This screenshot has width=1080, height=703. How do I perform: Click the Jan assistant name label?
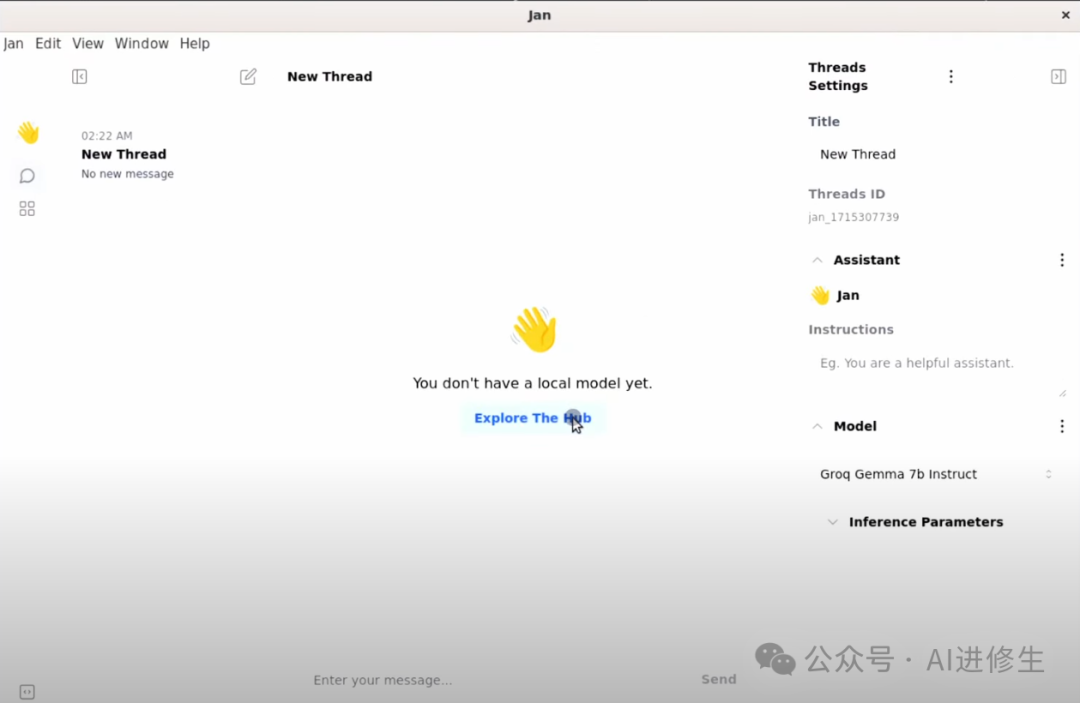coord(848,295)
